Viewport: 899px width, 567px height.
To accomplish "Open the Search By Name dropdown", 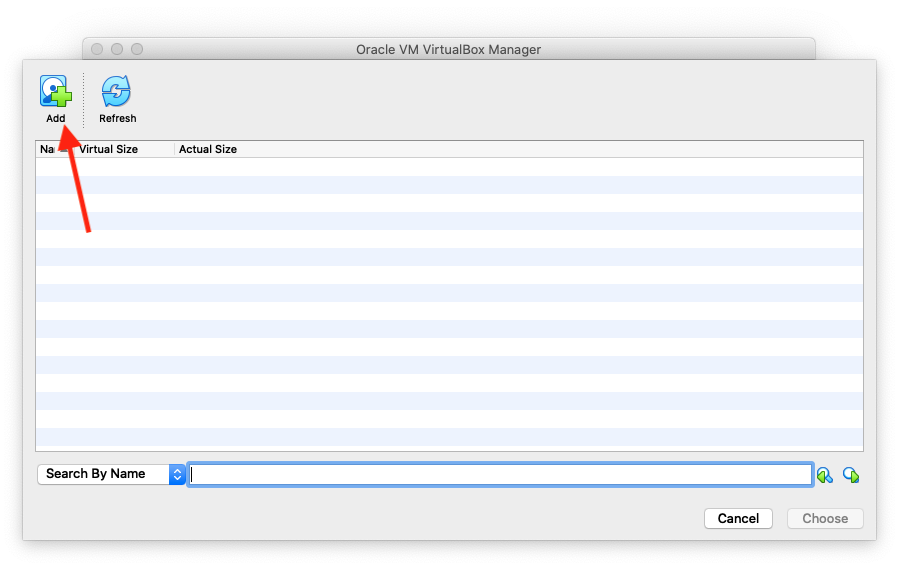I will 111,474.
